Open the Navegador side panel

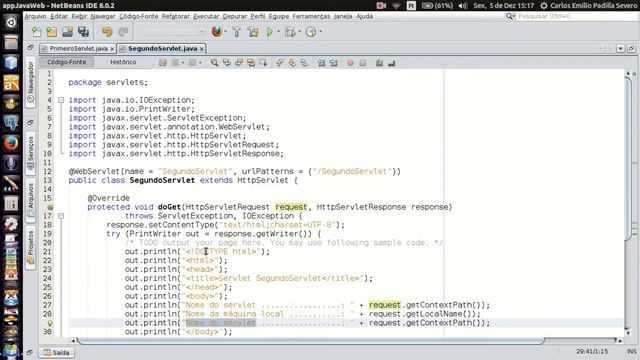[31, 82]
